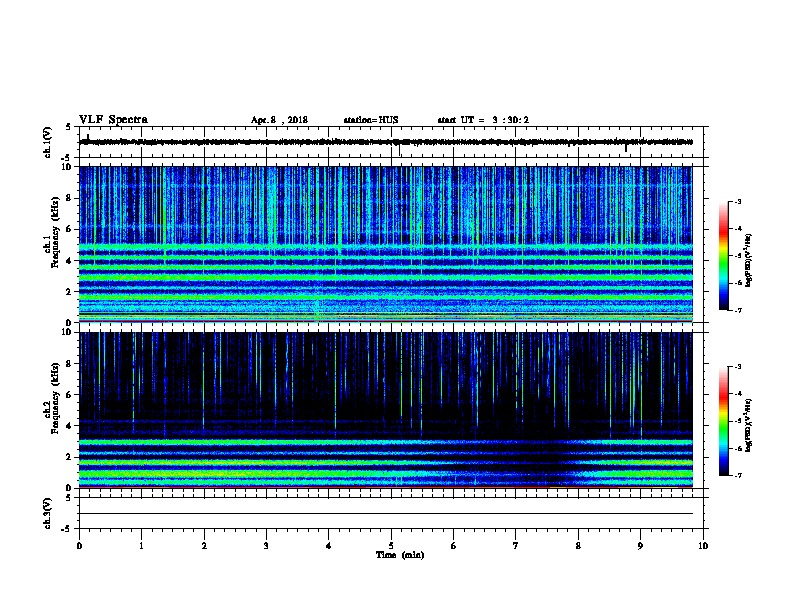This screenshot has width=792, height=612.
Task: Click the ch.1 spectrogram color bar
Action: tap(724, 256)
